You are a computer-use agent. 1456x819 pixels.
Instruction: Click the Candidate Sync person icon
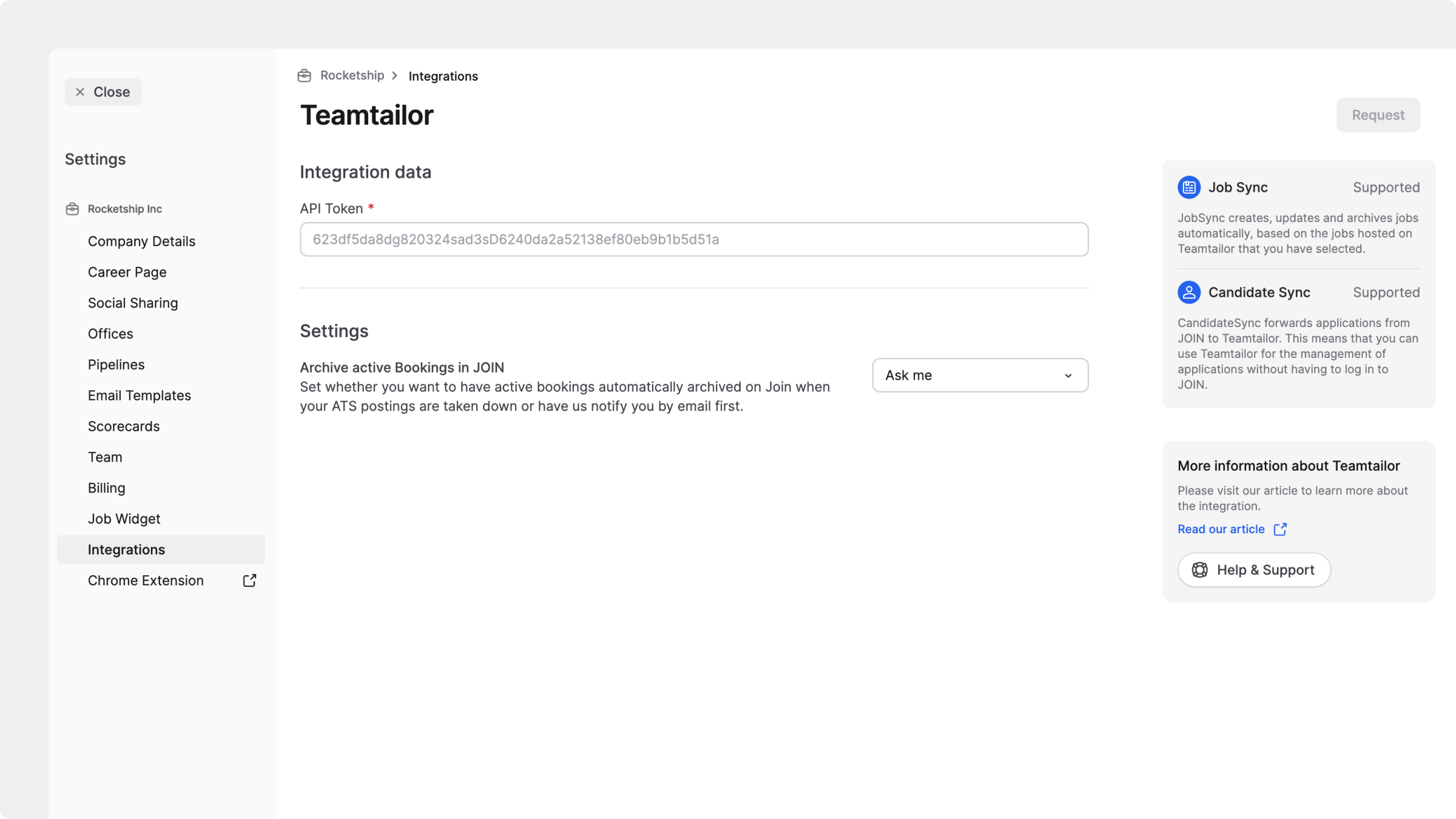click(x=1188, y=292)
